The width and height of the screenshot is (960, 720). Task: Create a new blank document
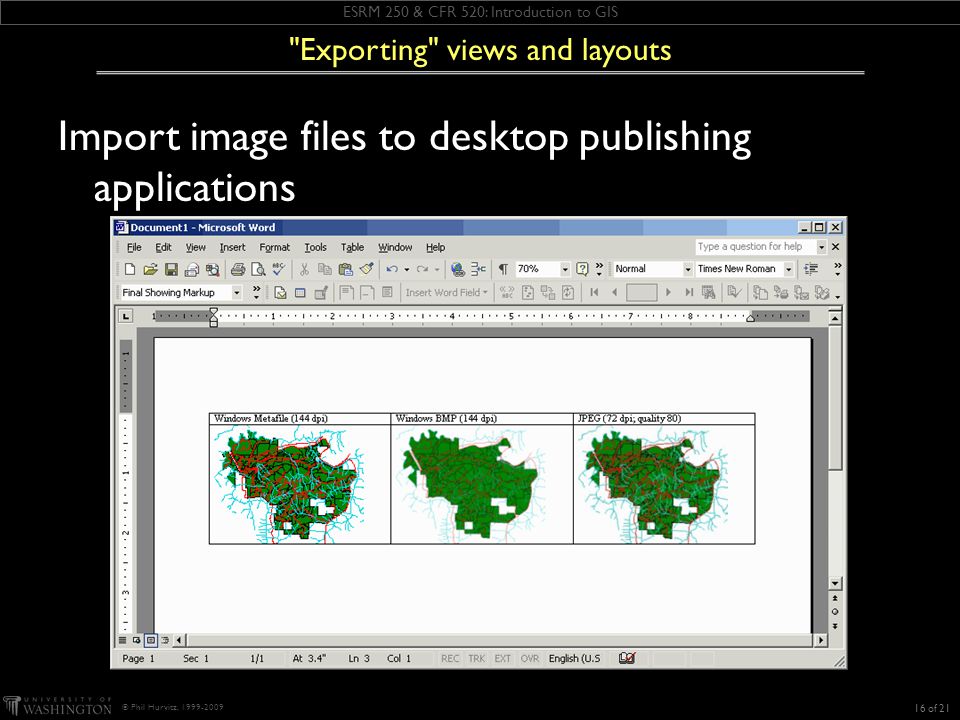click(130, 269)
